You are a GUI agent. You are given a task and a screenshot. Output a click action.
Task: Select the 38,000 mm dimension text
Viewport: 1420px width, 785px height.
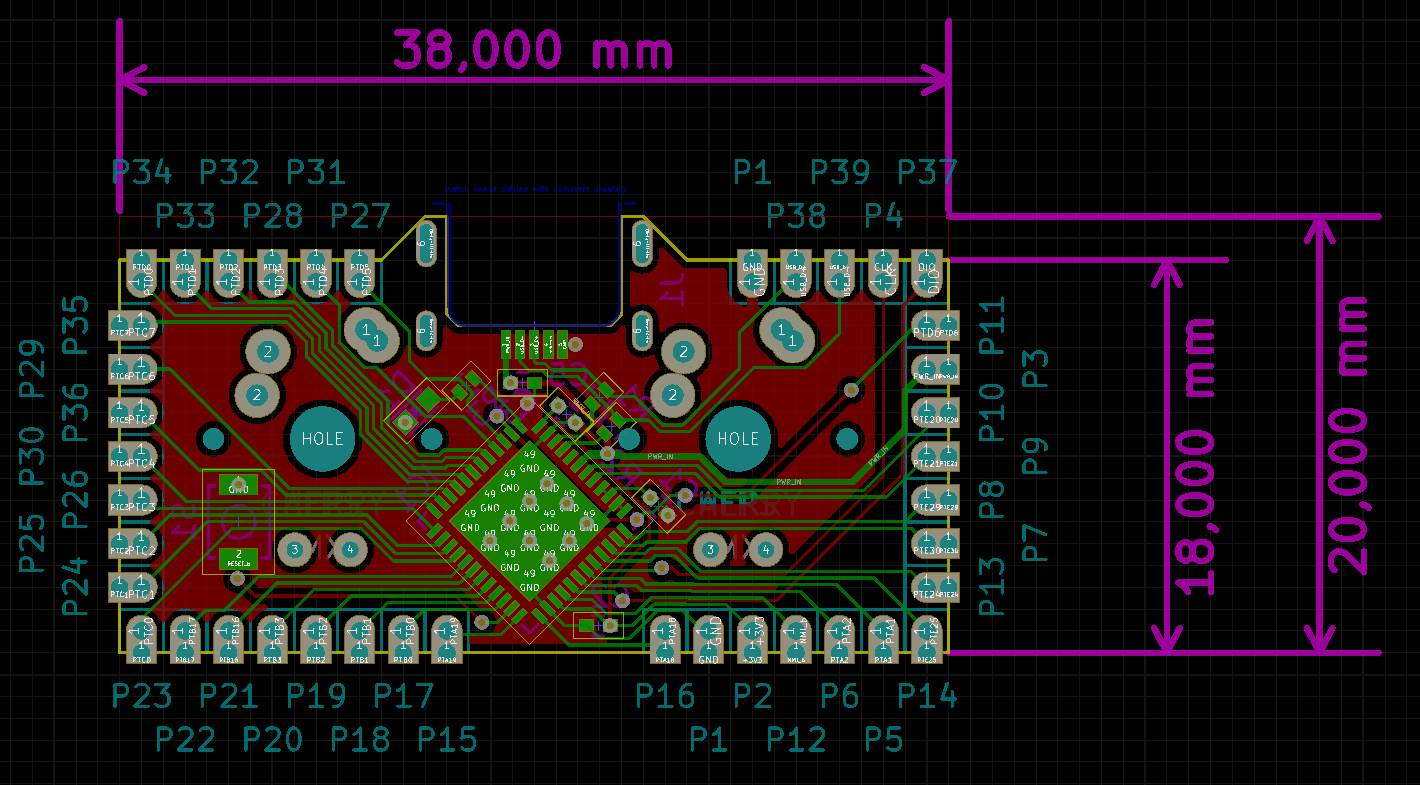(532, 50)
